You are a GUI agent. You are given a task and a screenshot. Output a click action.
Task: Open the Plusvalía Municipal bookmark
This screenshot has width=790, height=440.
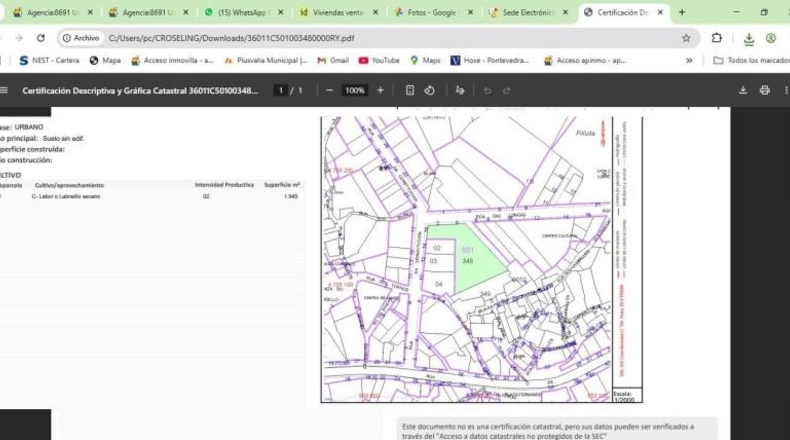[x=266, y=60]
